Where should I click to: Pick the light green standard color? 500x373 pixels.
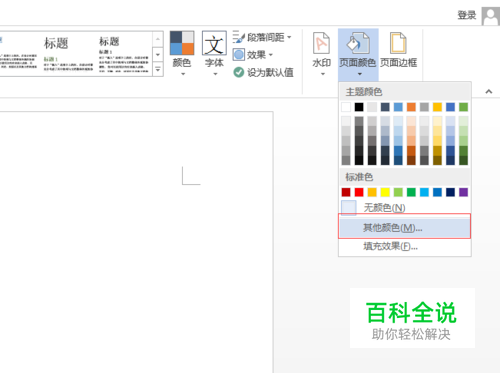click(x=398, y=192)
